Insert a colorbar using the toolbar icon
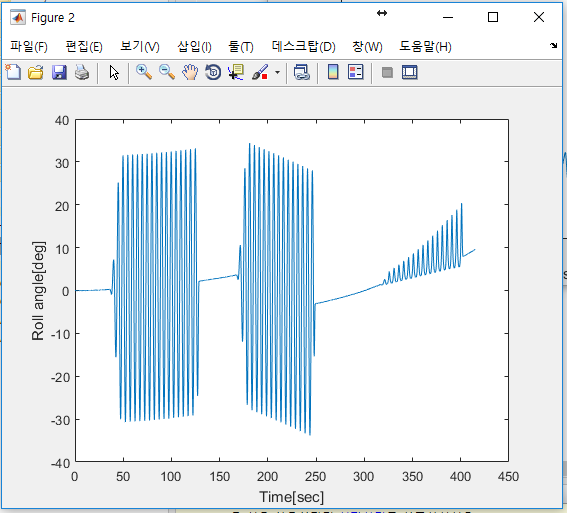 click(x=333, y=72)
